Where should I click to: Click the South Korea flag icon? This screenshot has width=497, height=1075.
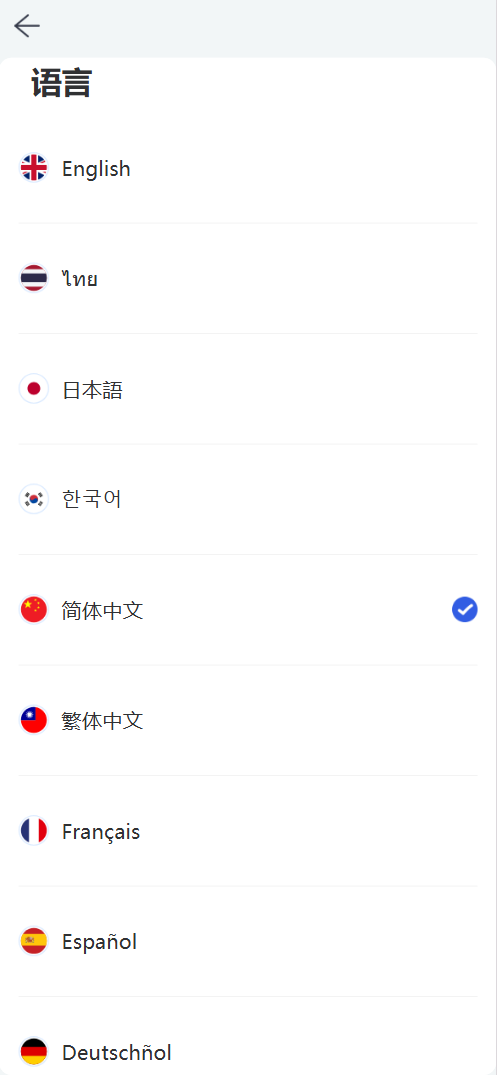click(34, 499)
